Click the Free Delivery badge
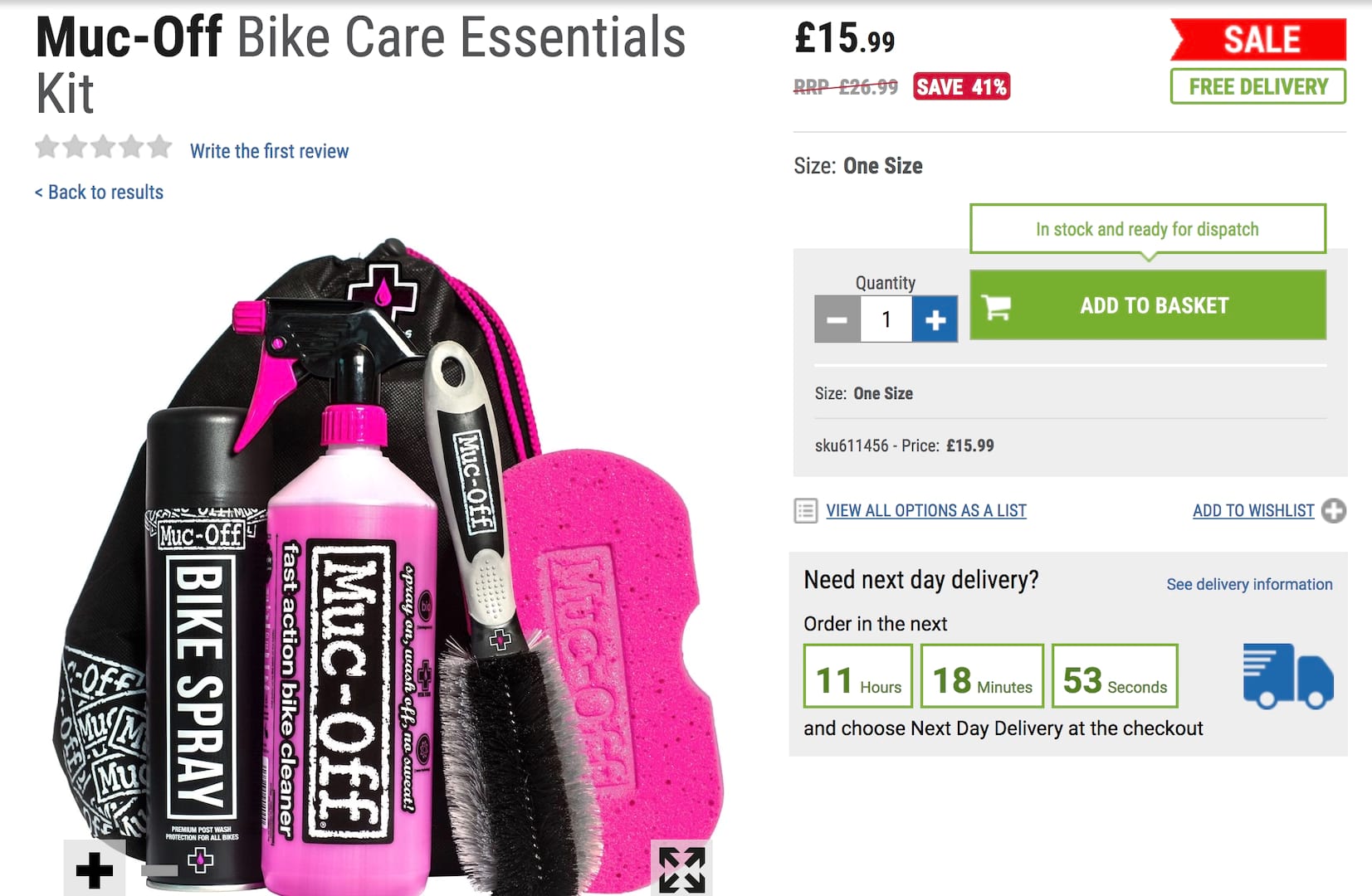1372x896 pixels. point(1257,86)
